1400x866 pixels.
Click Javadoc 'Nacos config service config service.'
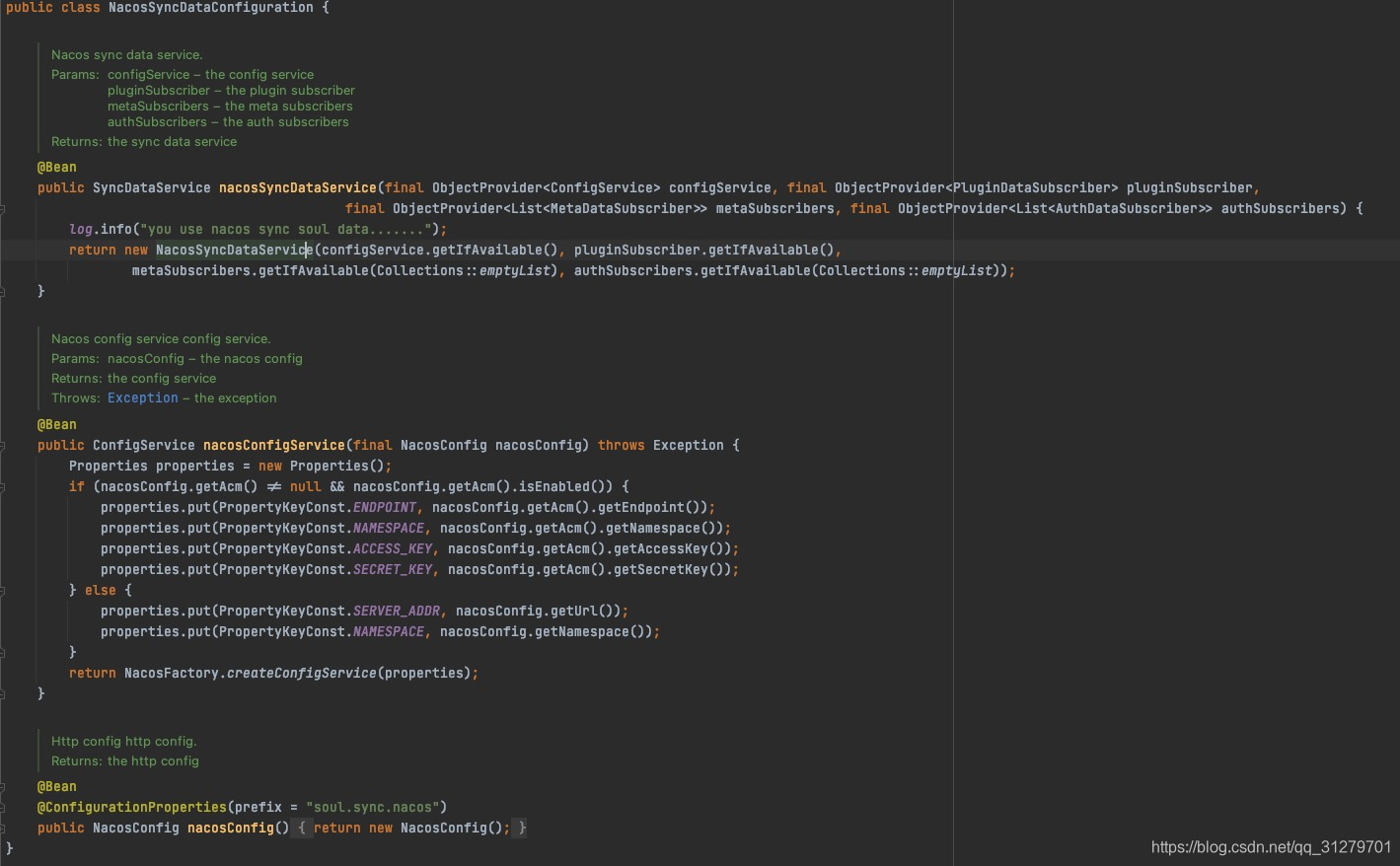[161, 338]
